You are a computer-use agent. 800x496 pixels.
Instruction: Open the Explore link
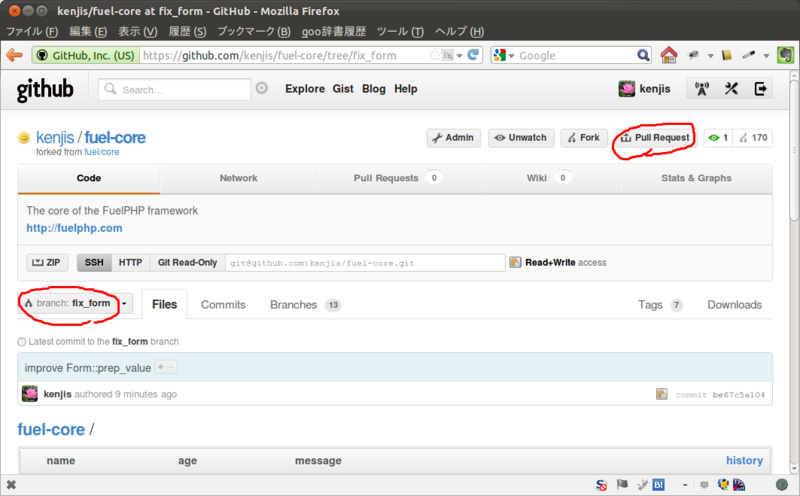point(305,89)
